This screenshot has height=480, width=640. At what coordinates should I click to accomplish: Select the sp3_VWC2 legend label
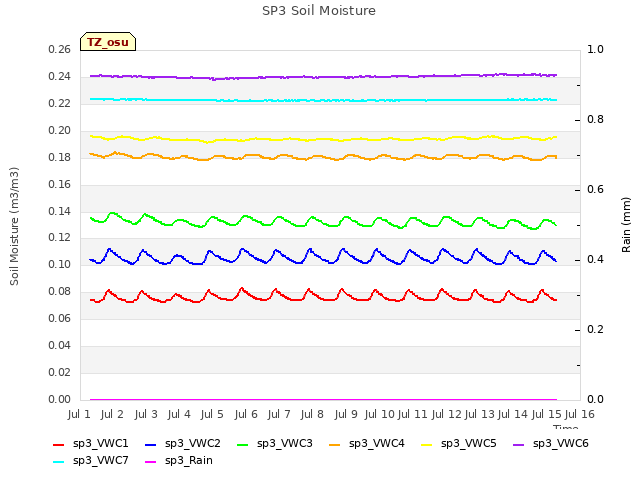(193, 444)
